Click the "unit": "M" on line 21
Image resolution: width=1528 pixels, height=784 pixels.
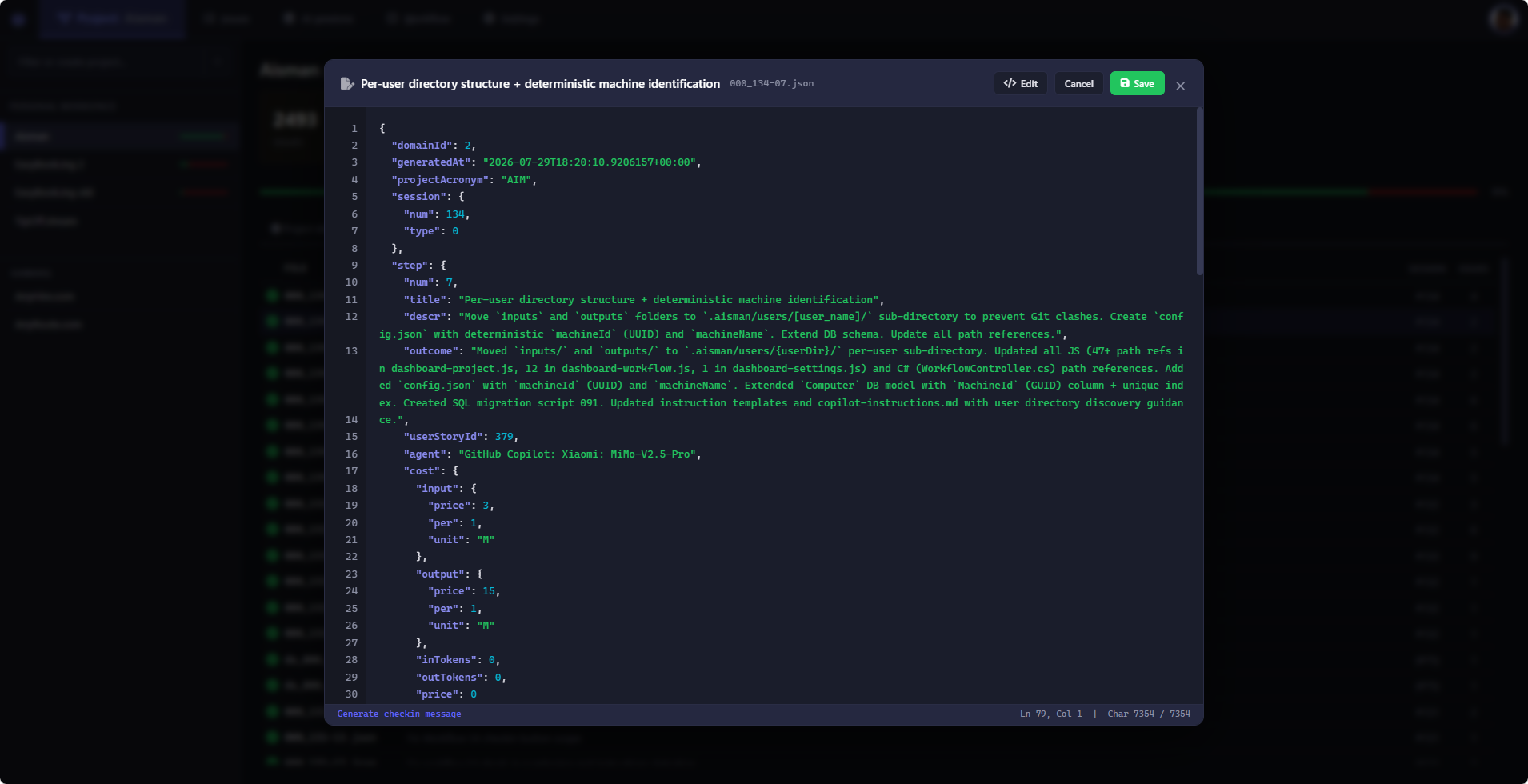(461, 540)
